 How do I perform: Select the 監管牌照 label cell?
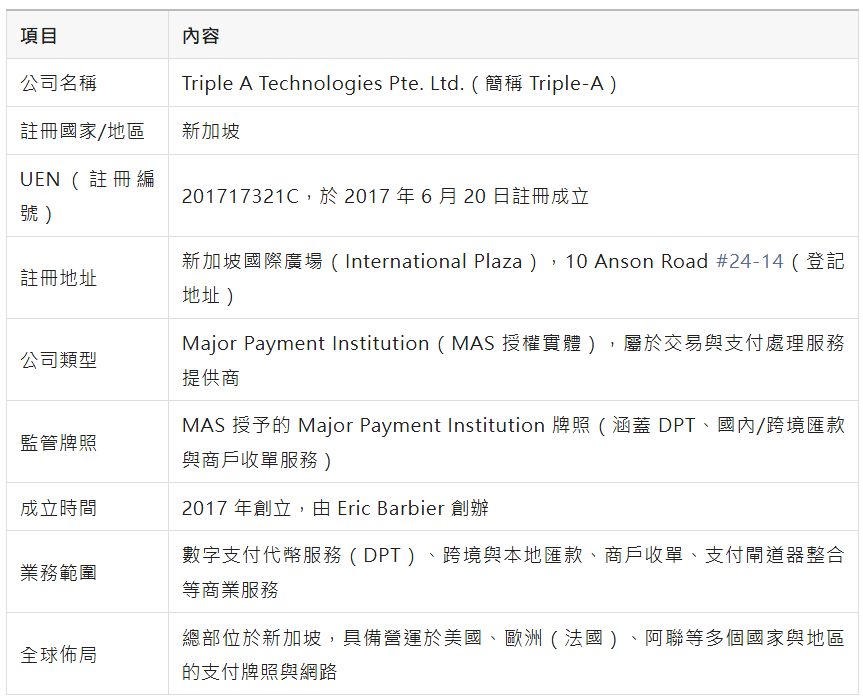(59, 443)
